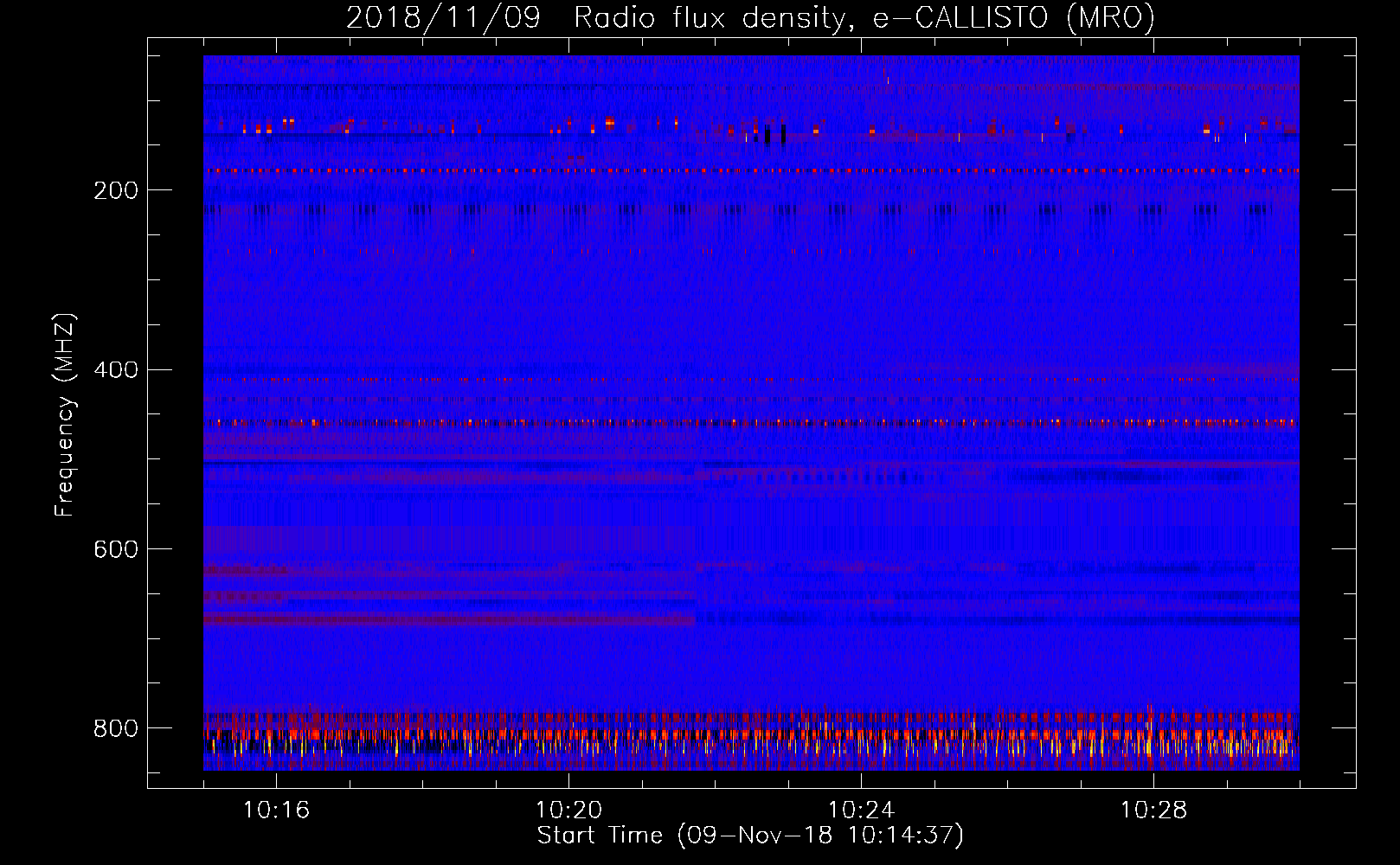The width and height of the screenshot is (1400, 865).
Task: Click the 10:24 time tick label
Action: pos(861,811)
